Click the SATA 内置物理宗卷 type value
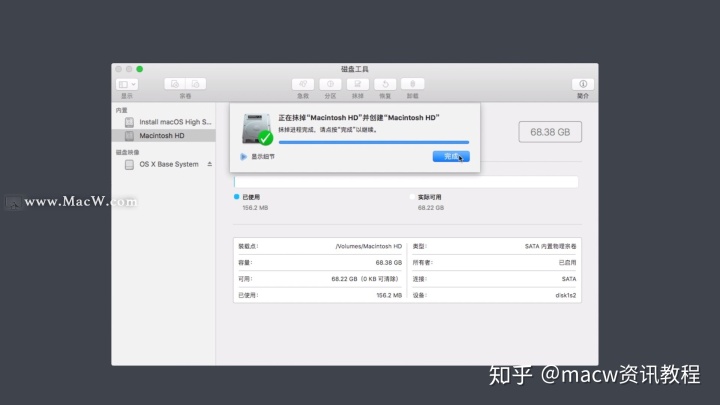 (x=550, y=246)
